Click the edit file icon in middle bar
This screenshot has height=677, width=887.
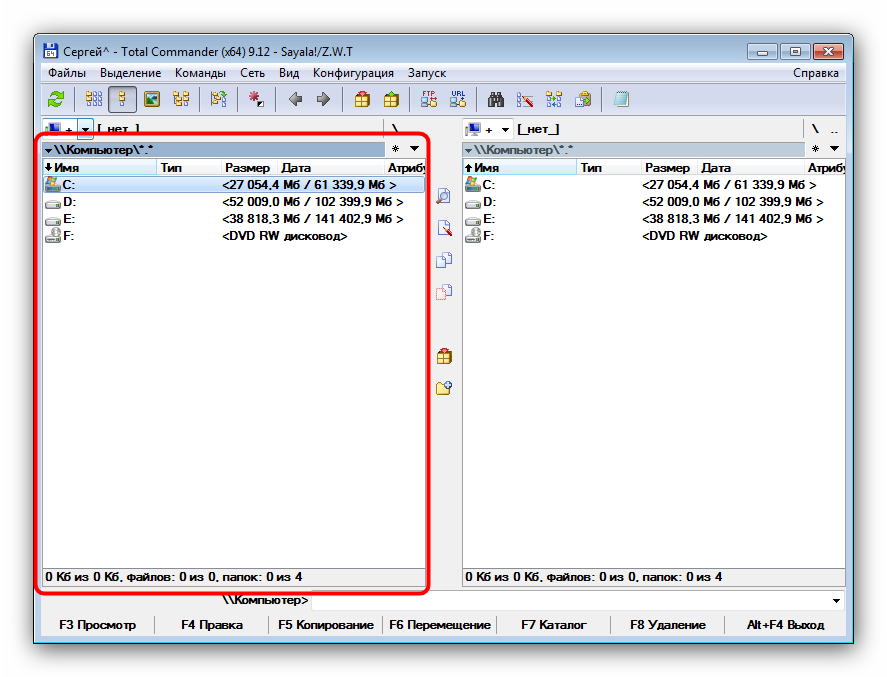click(x=444, y=228)
